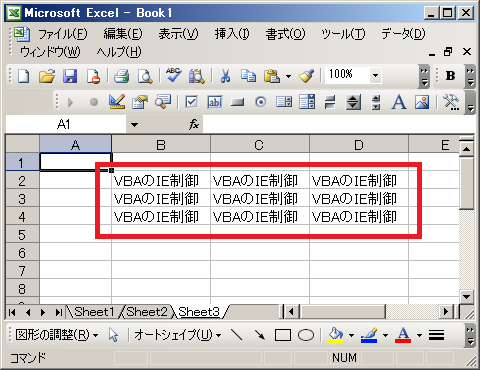This screenshot has height=370, width=480.
Task: Copy selection with the Copy icon
Action: tap(249, 76)
